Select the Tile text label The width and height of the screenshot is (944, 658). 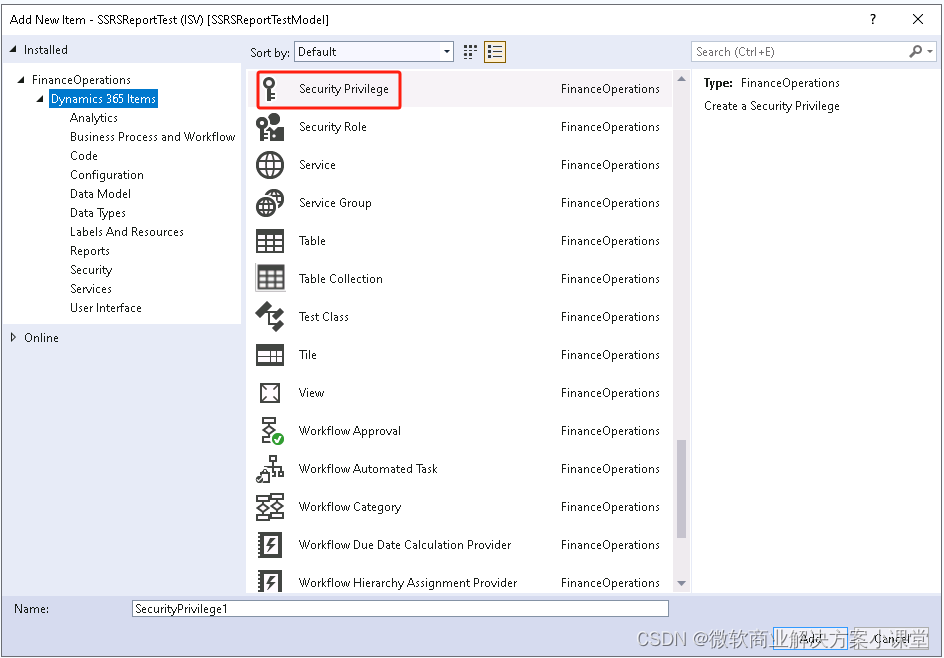tap(308, 355)
